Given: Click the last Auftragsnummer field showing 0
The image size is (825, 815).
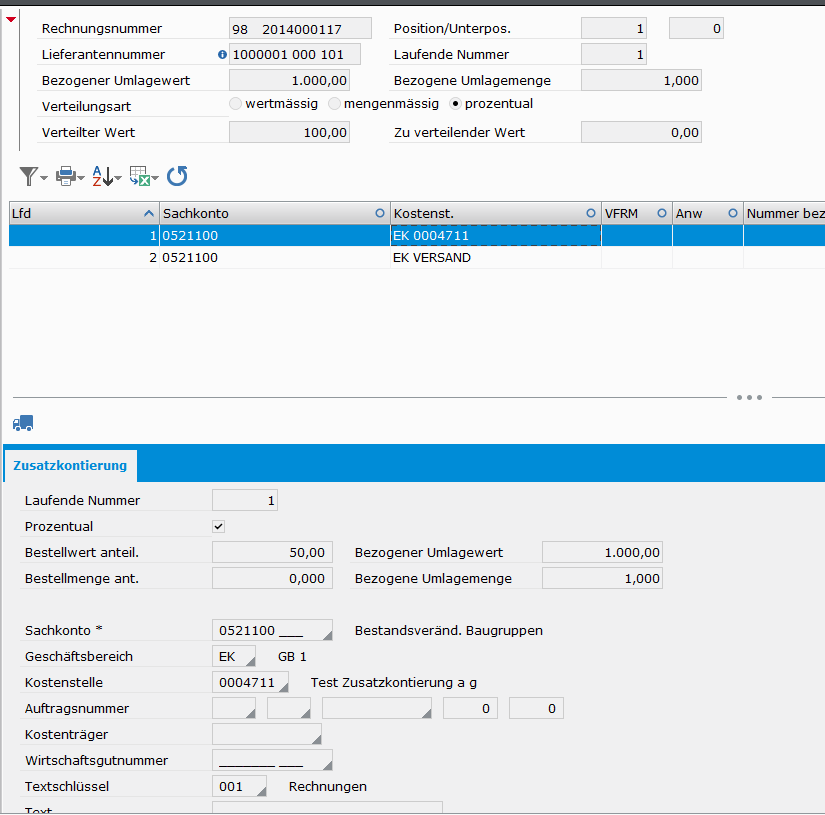Looking at the screenshot, I should pyautogui.click(x=536, y=708).
